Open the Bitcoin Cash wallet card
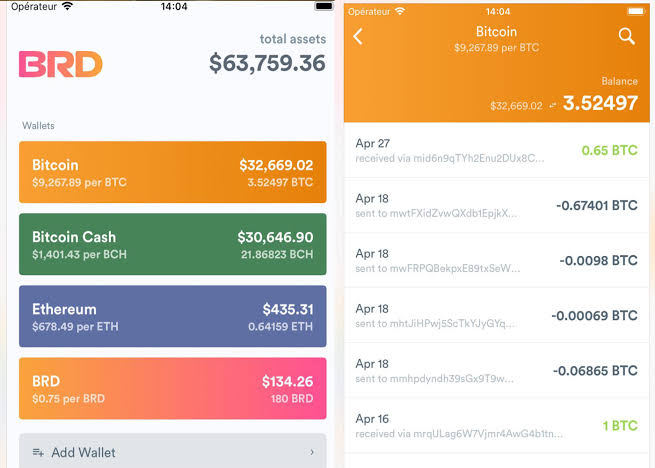This screenshot has height=468, width=655. click(x=173, y=244)
